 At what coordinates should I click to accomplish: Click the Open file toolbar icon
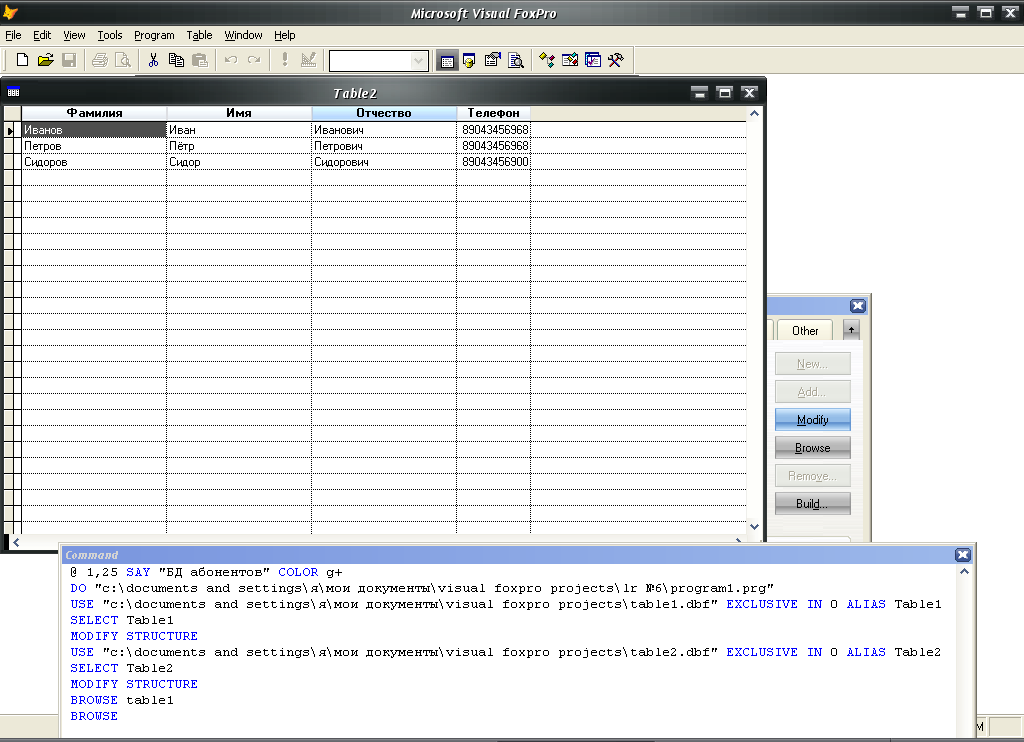click(x=45, y=60)
